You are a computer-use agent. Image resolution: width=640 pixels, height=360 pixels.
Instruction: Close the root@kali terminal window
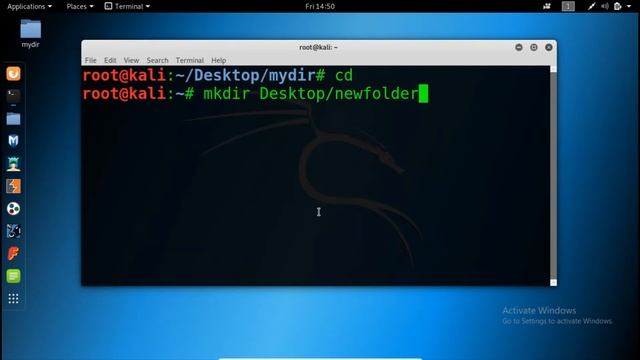549,47
